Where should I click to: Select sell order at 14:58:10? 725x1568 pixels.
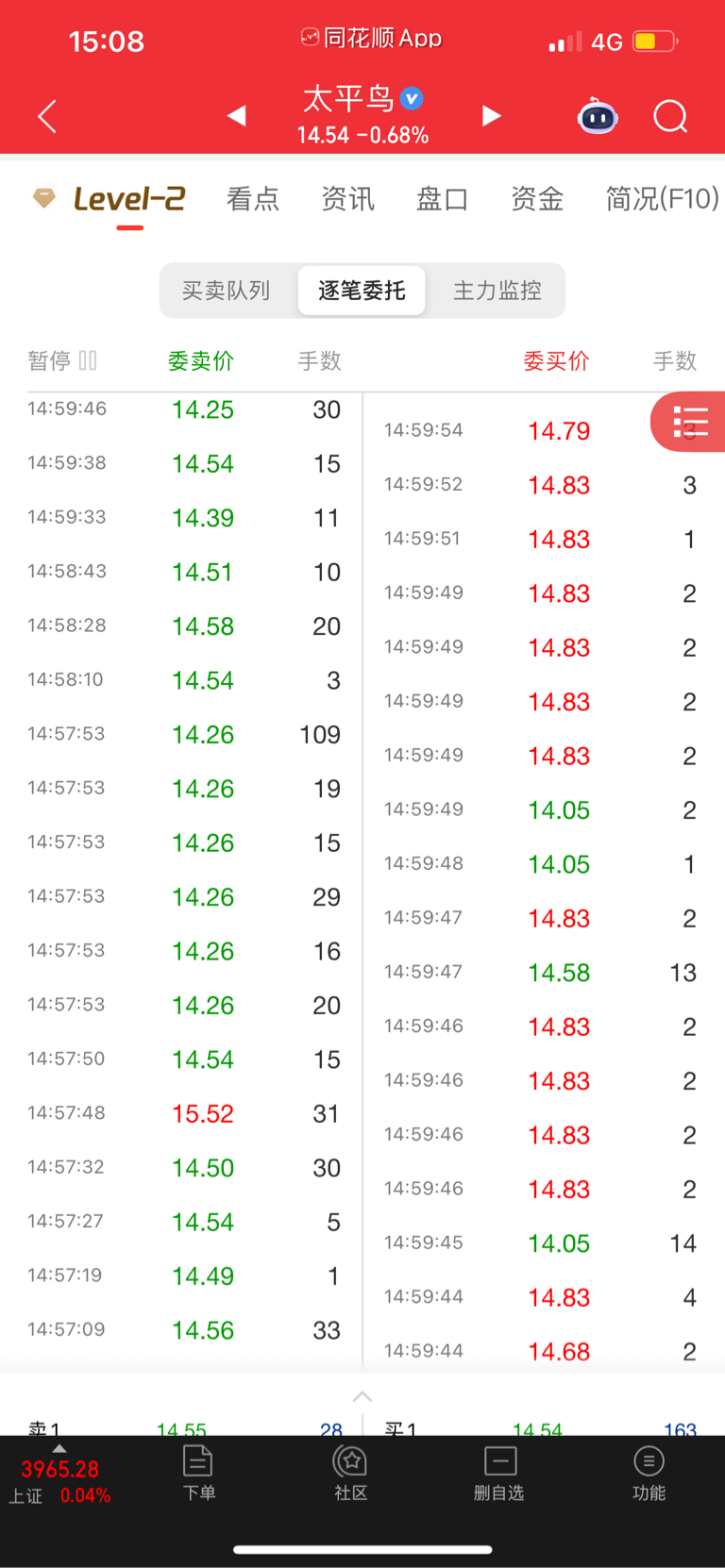pyautogui.click(x=184, y=680)
